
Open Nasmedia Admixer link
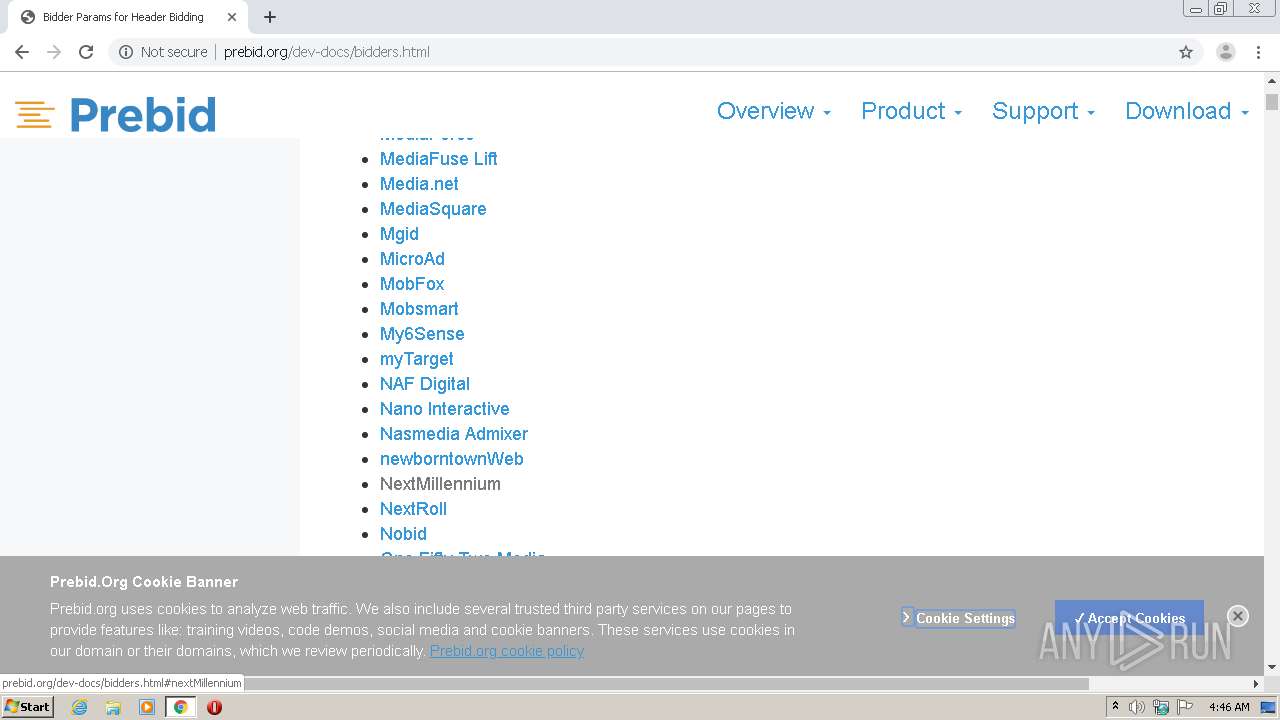click(454, 434)
